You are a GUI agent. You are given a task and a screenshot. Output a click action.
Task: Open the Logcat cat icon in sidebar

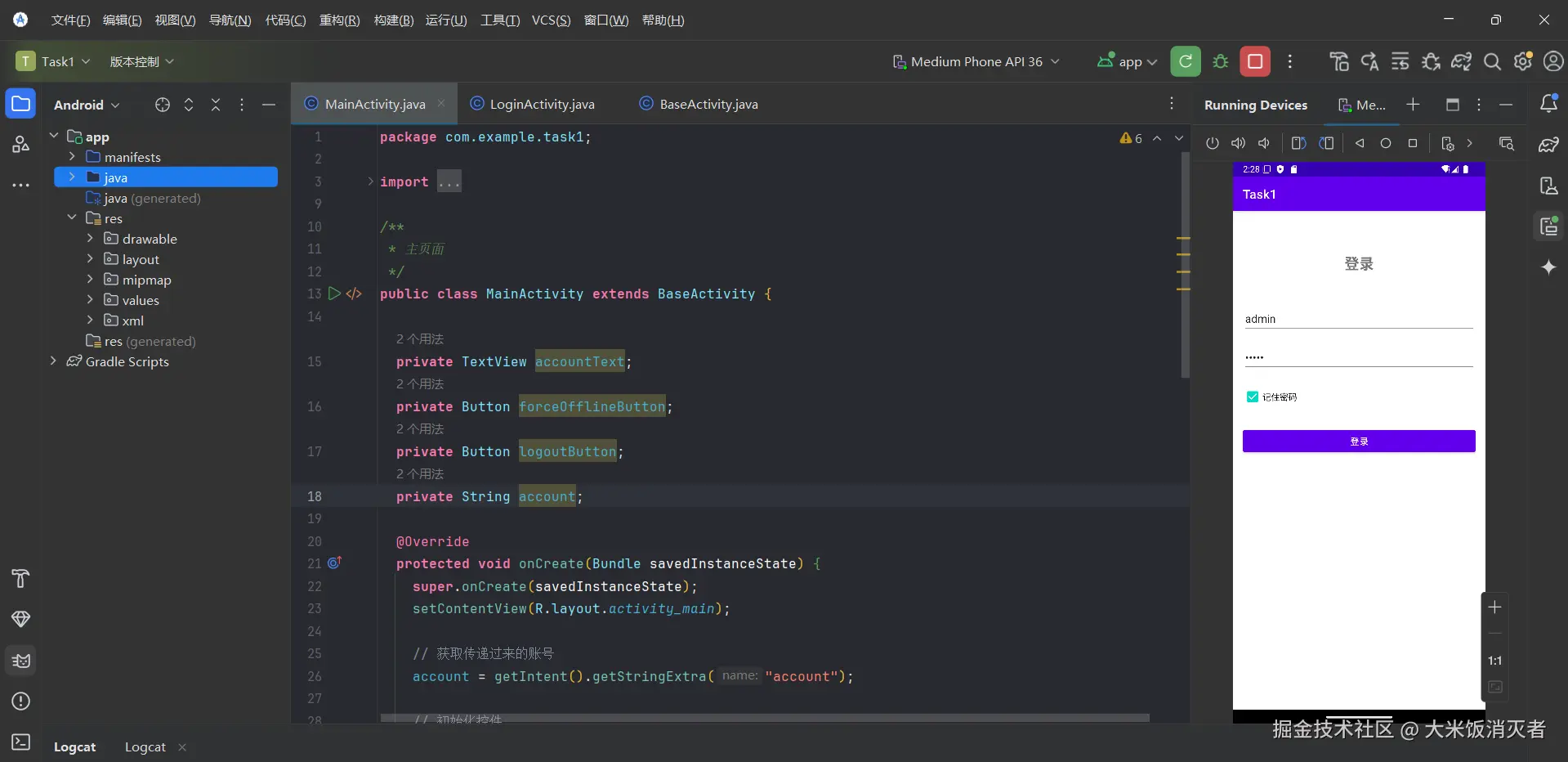21,661
